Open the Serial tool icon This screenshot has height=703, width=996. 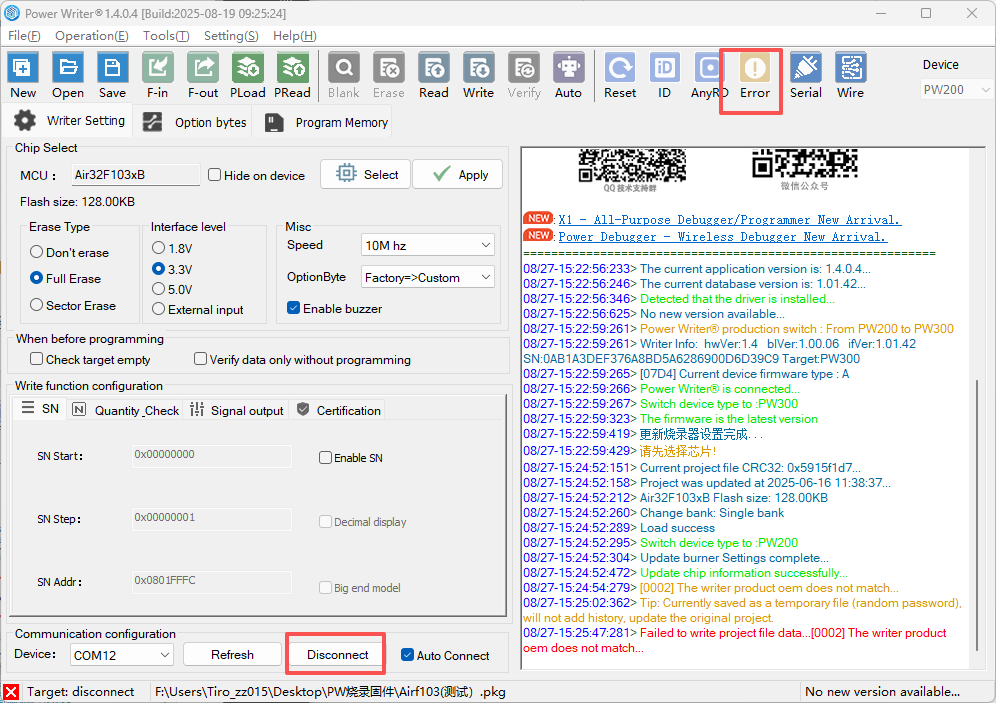click(x=805, y=75)
